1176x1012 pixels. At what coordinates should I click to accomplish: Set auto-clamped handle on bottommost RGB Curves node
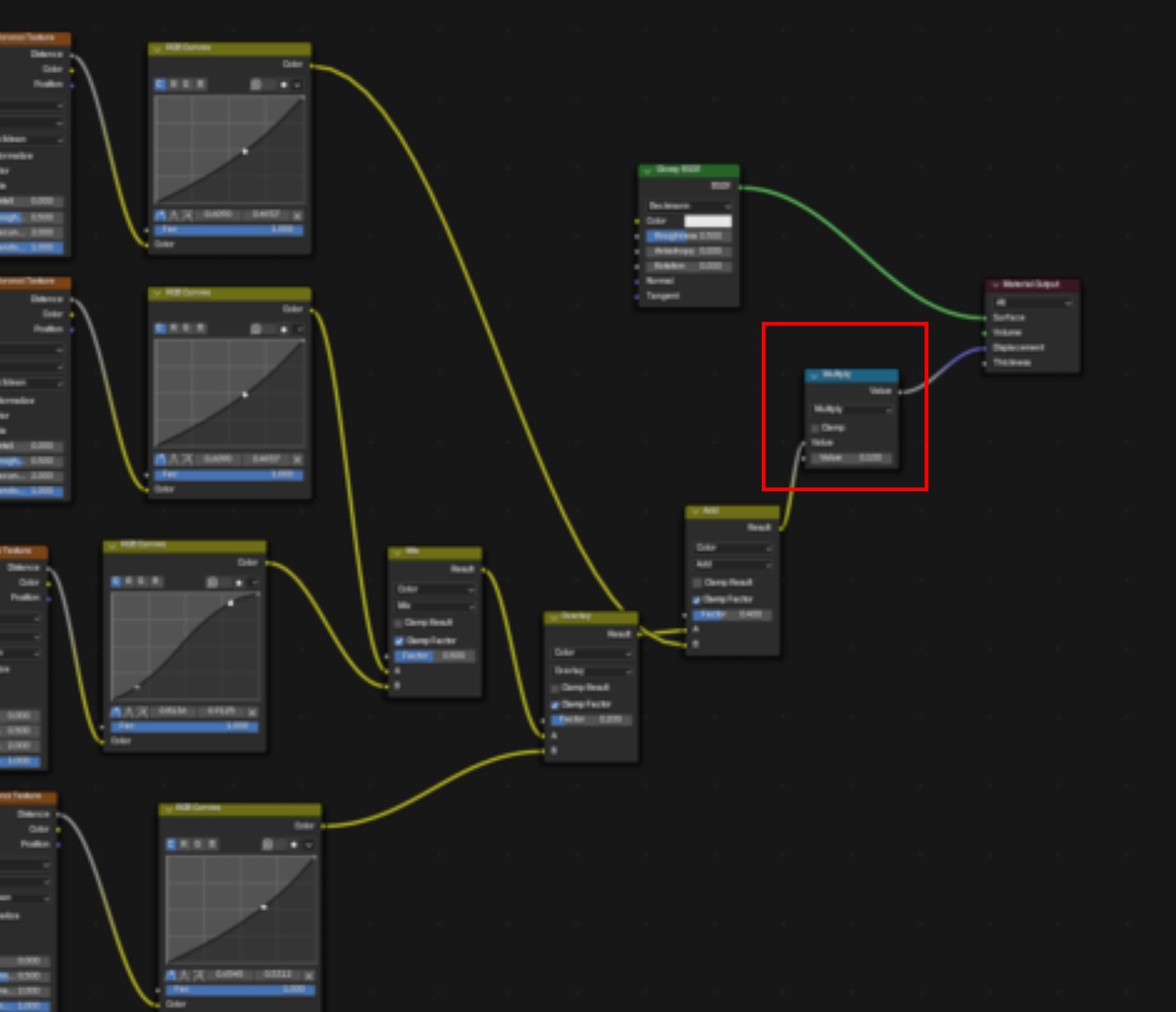coord(199,975)
